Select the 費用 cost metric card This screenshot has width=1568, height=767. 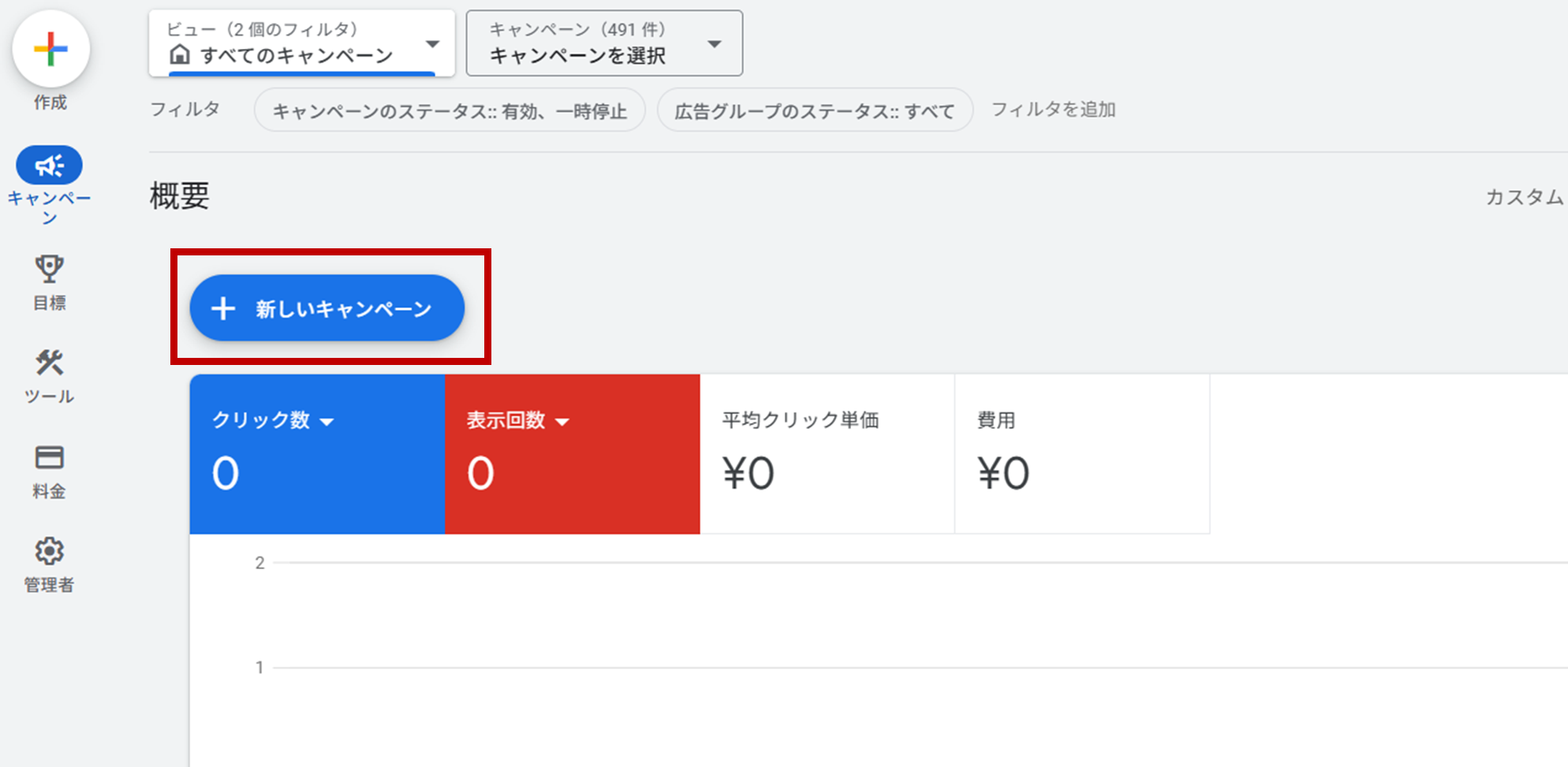1081,453
